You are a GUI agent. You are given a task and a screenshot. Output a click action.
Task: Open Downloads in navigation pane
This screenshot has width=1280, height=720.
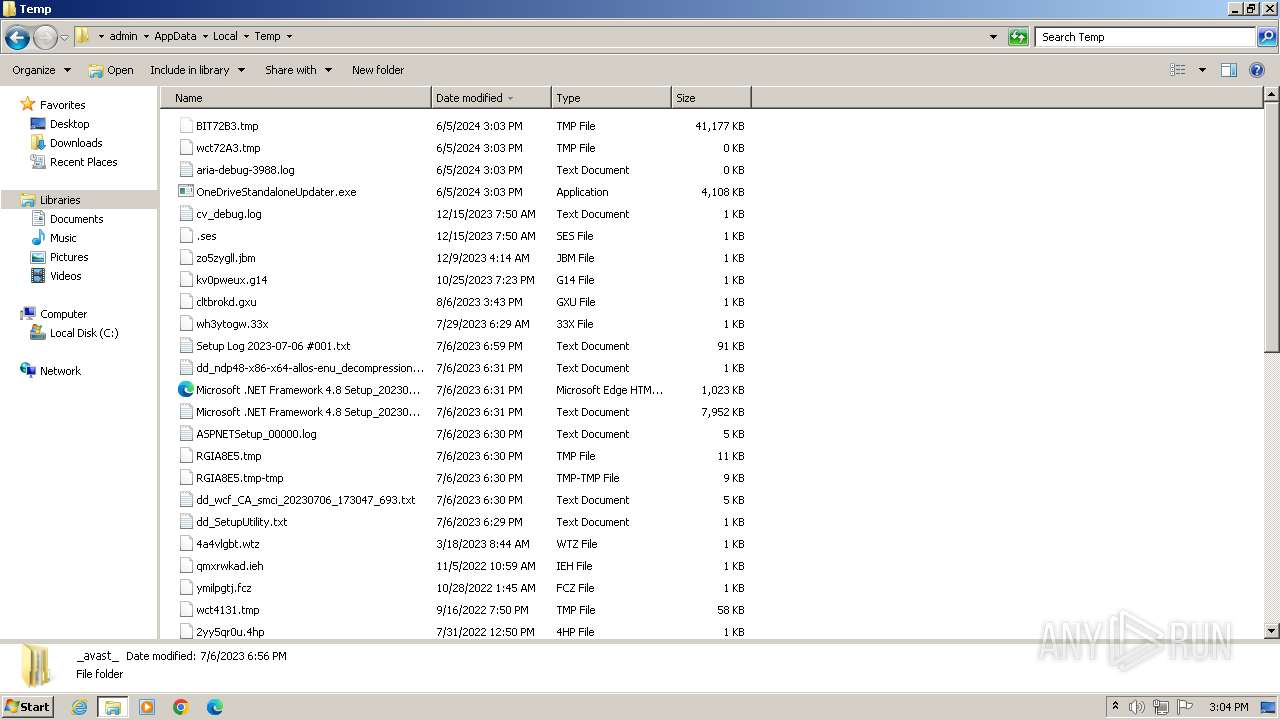click(76, 143)
